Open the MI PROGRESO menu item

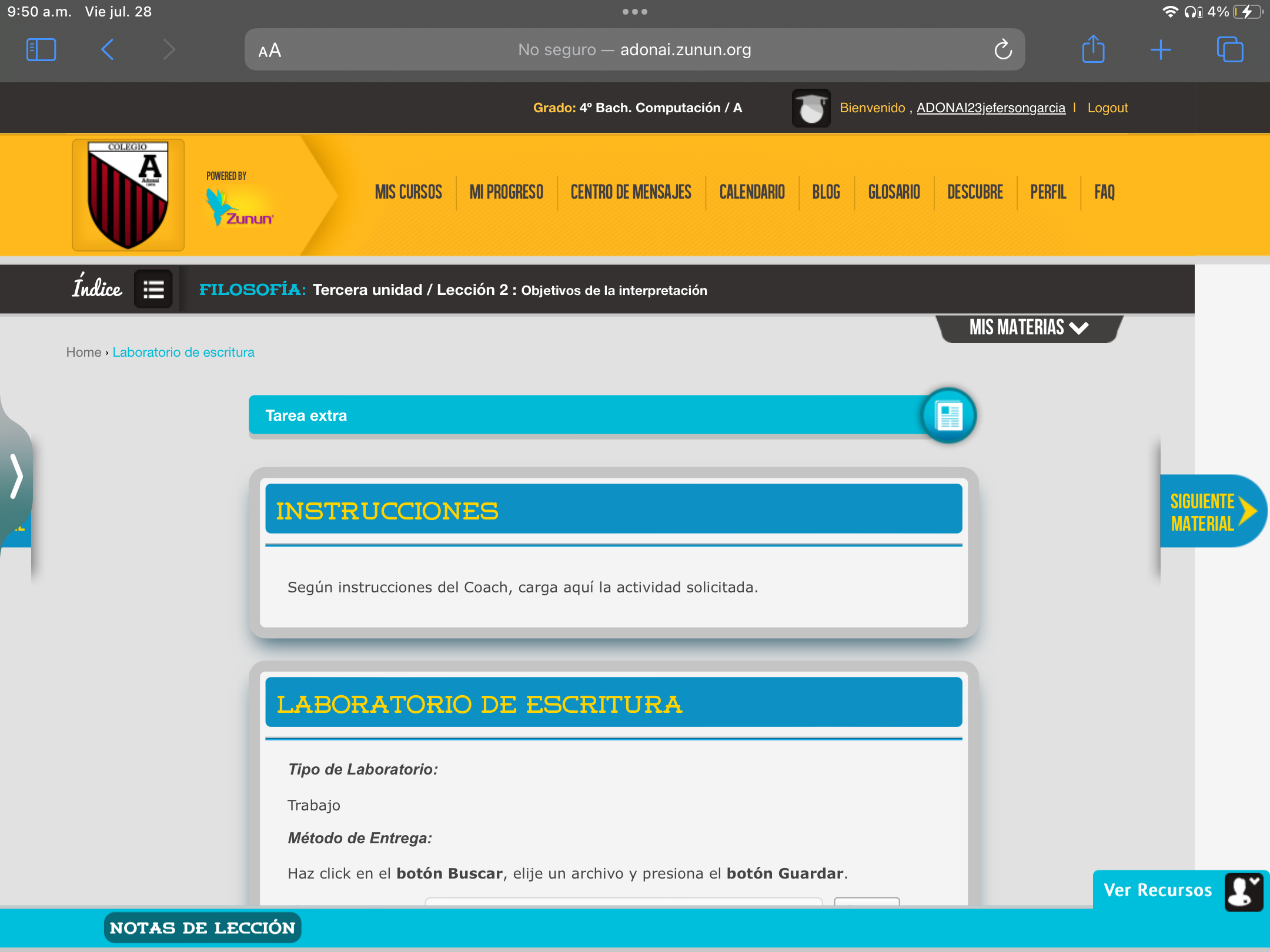[x=506, y=192]
